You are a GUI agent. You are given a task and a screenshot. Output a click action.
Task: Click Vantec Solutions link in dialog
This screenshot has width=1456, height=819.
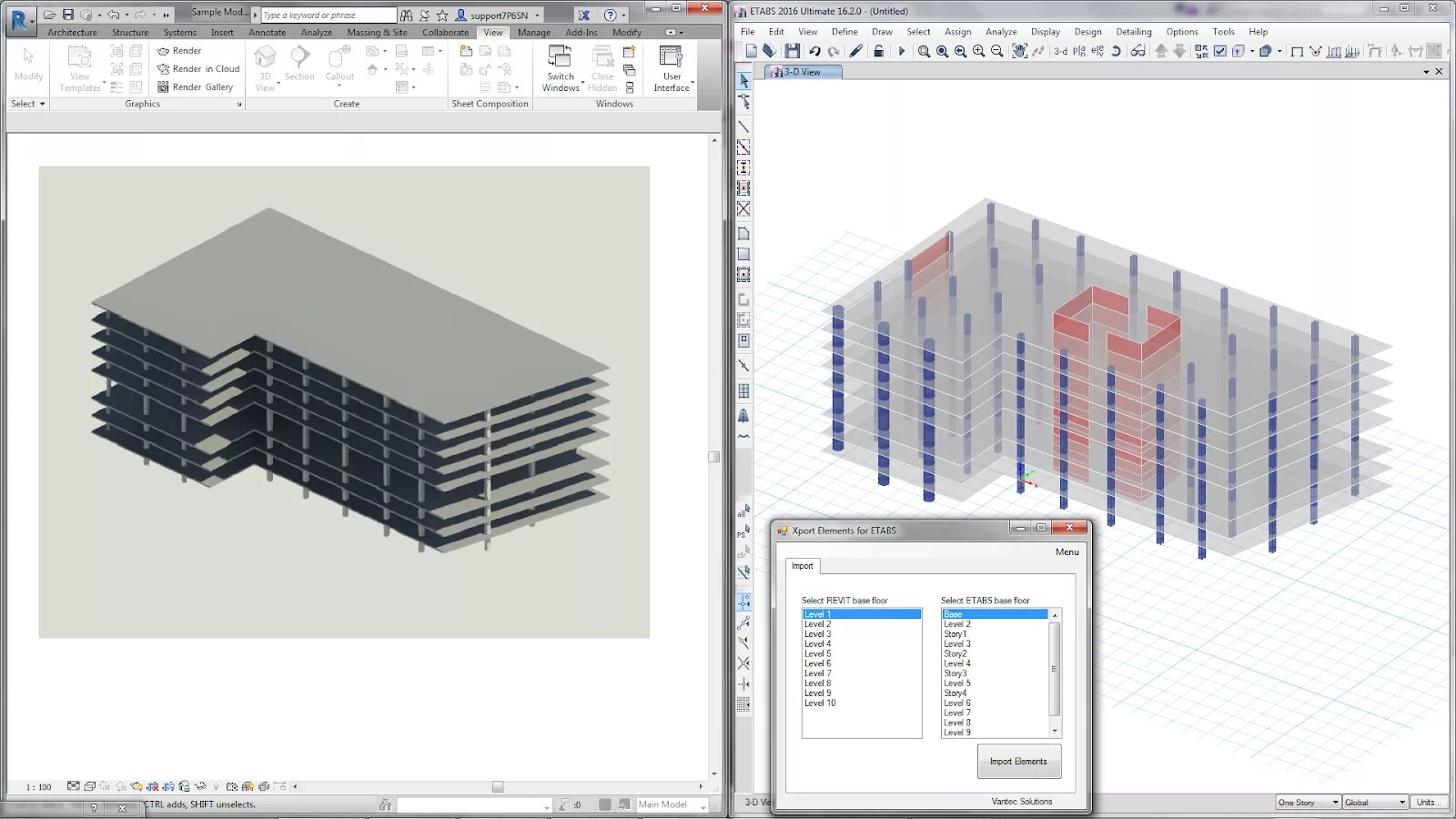(x=1022, y=802)
